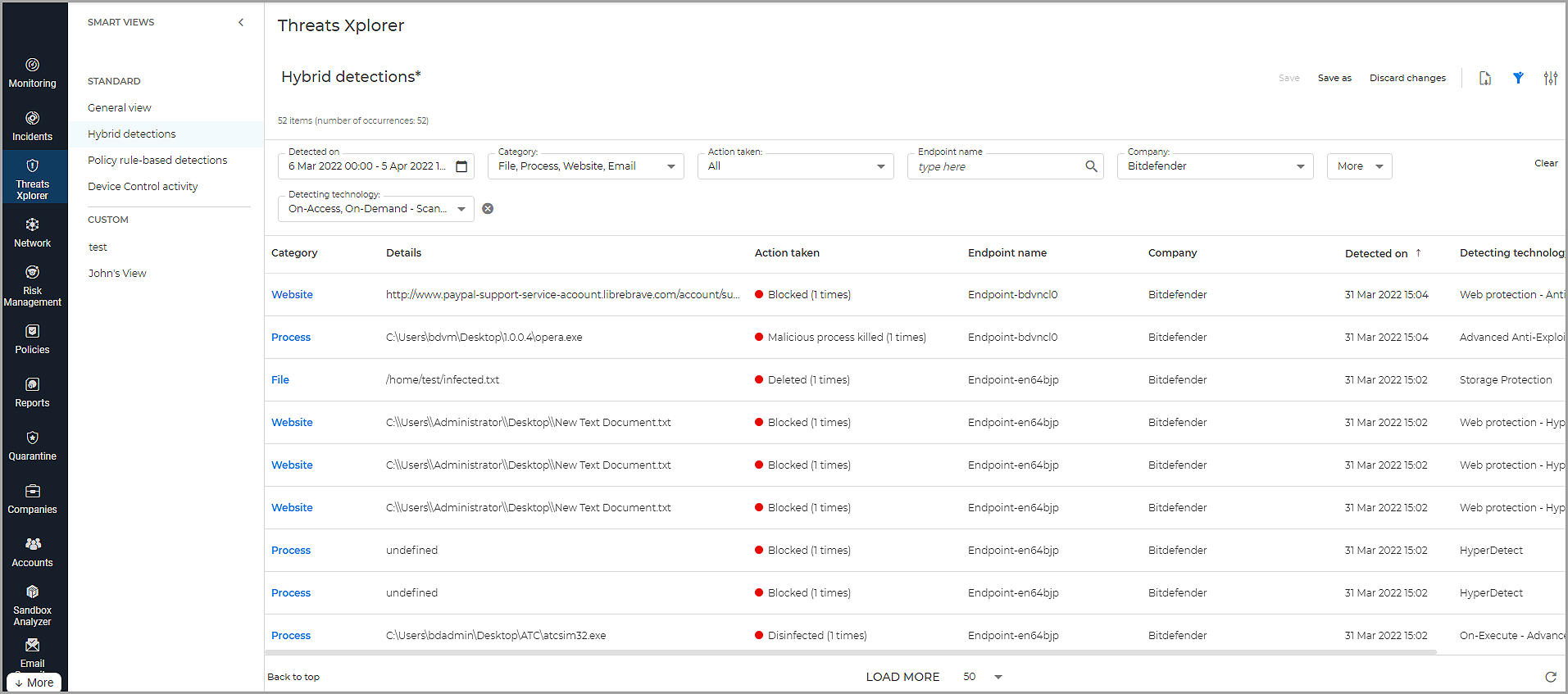This screenshot has width=1568, height=694.
Task: Open Sandbox Analyzer from sidebar
Action: pyautogui.click(x=33, y=605)
